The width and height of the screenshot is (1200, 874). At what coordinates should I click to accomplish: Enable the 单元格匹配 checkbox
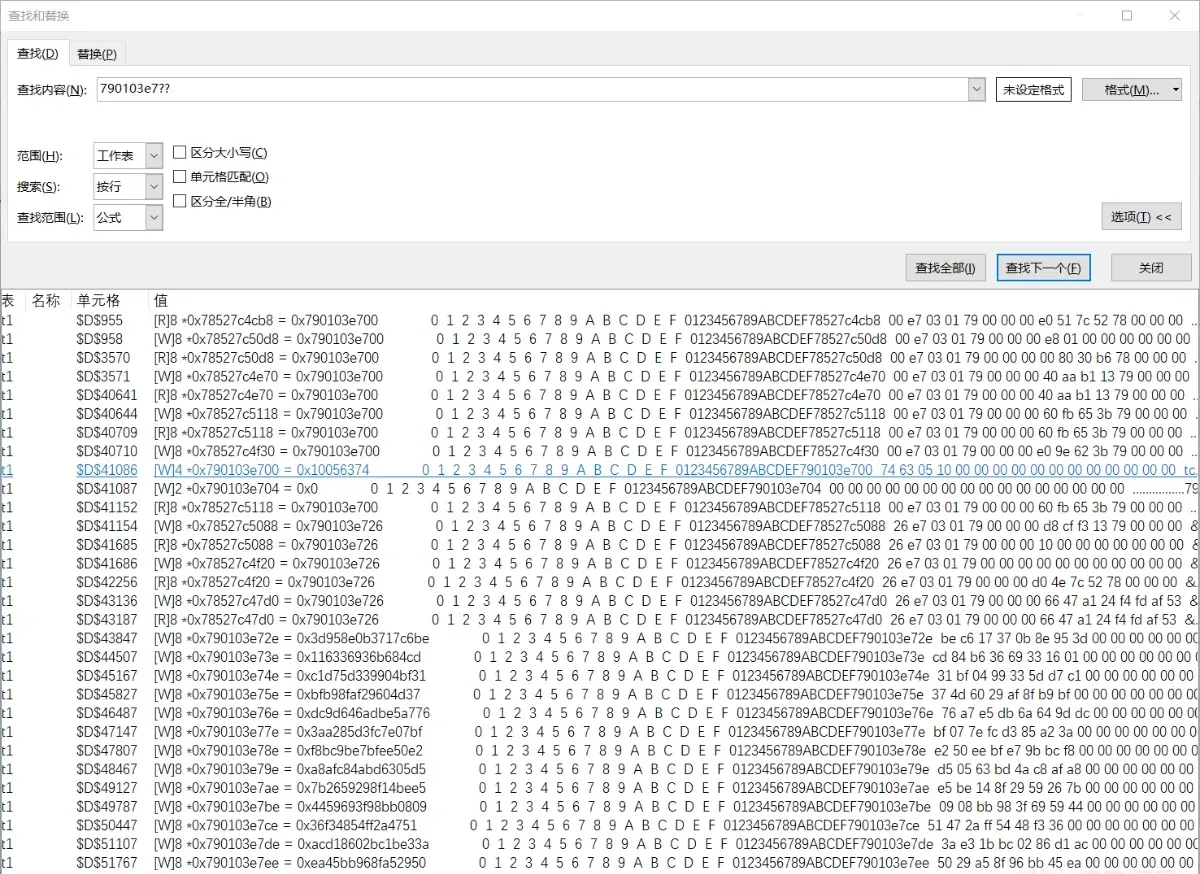(180, 176)
